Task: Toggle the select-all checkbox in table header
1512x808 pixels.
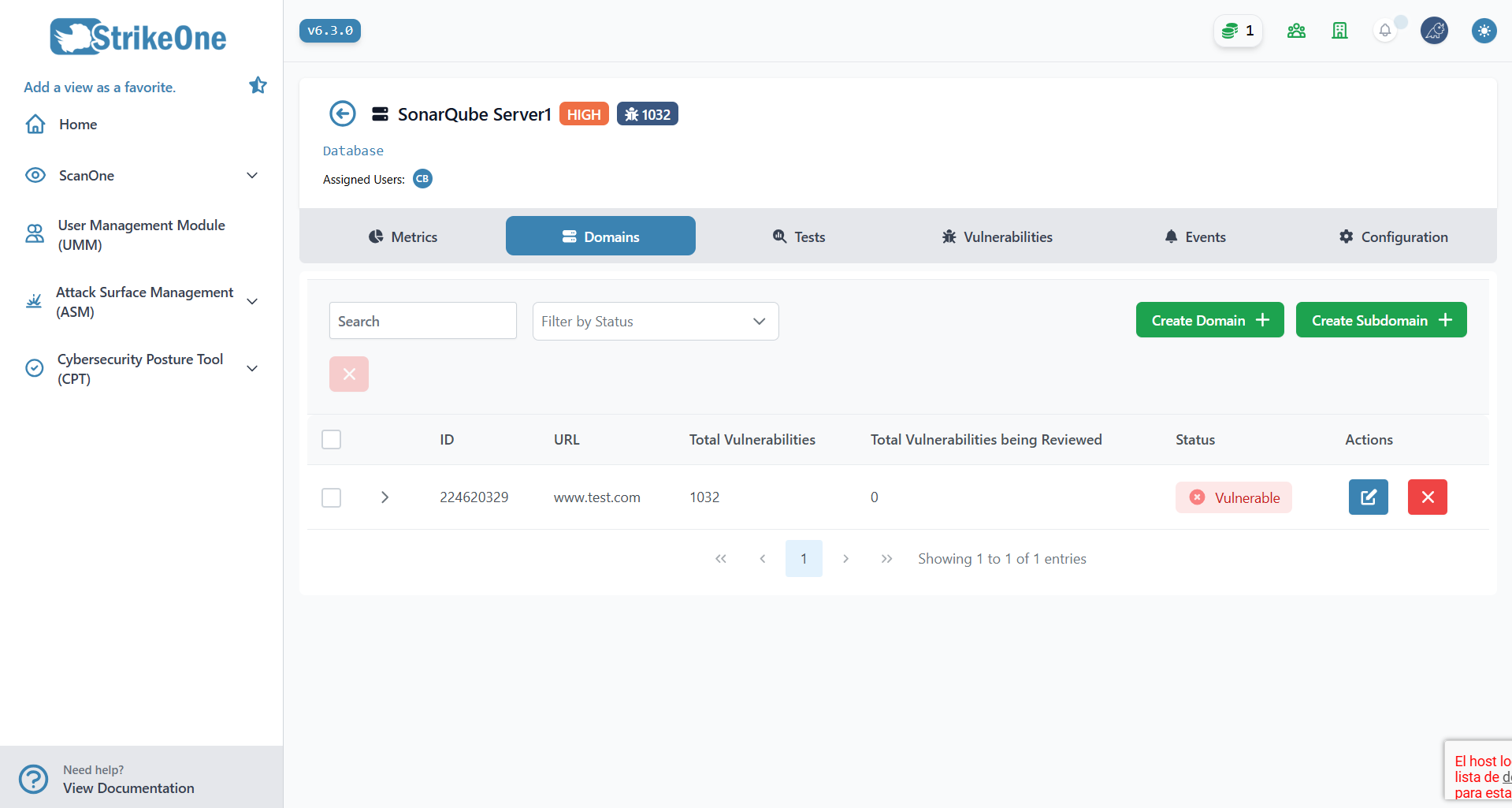Action: tap(331, 439)
